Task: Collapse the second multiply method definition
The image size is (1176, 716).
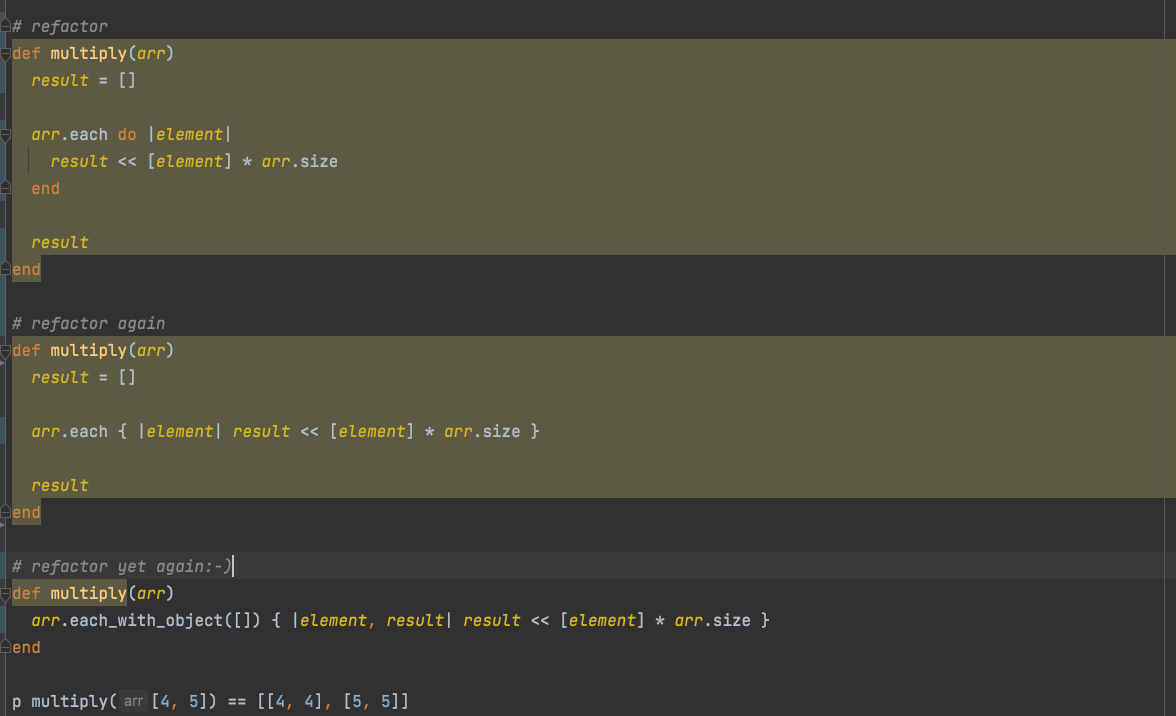Action: pyautogui.click(x=4, y=350)
